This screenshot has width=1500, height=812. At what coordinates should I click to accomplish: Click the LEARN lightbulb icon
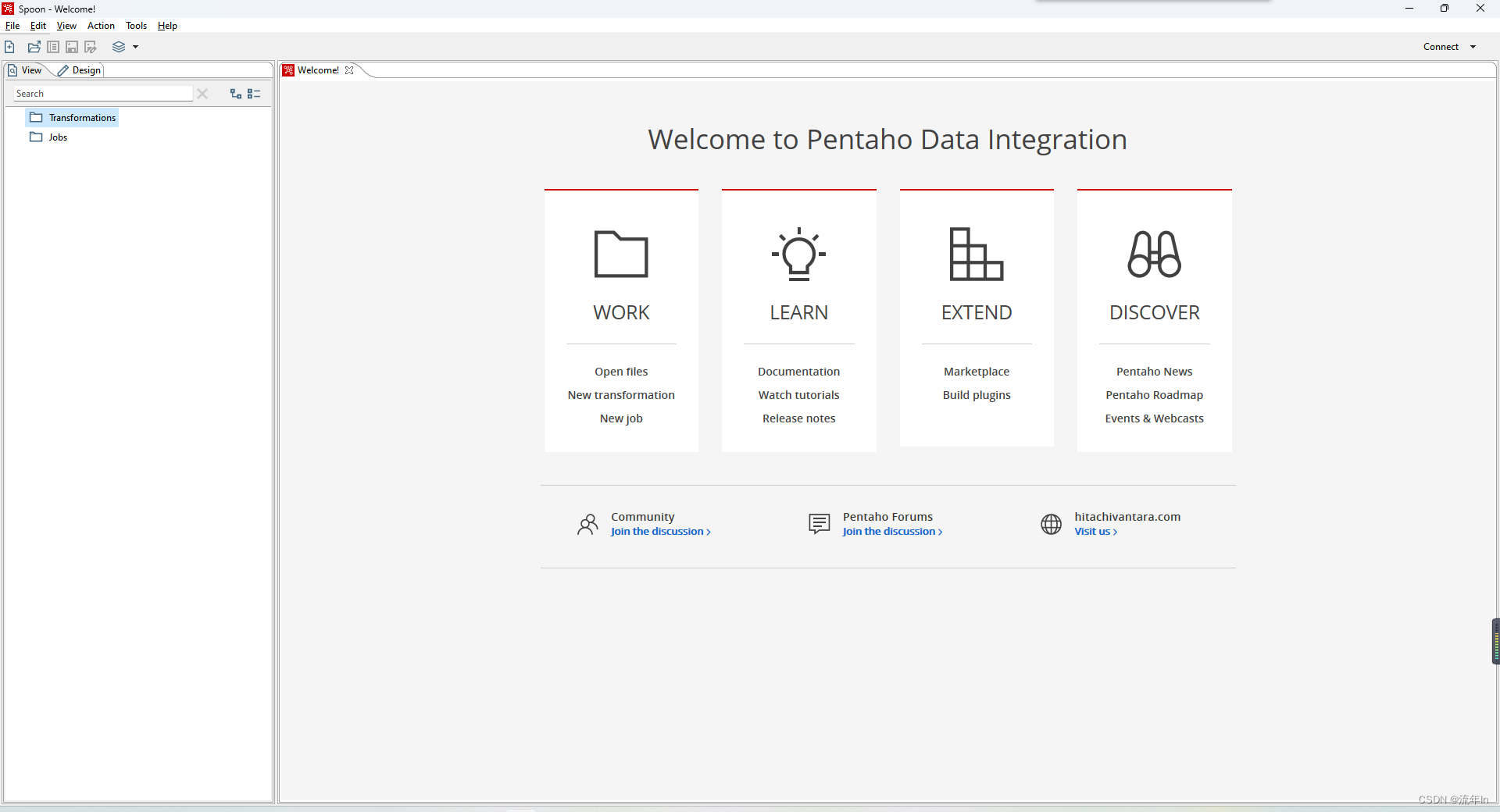798,254
